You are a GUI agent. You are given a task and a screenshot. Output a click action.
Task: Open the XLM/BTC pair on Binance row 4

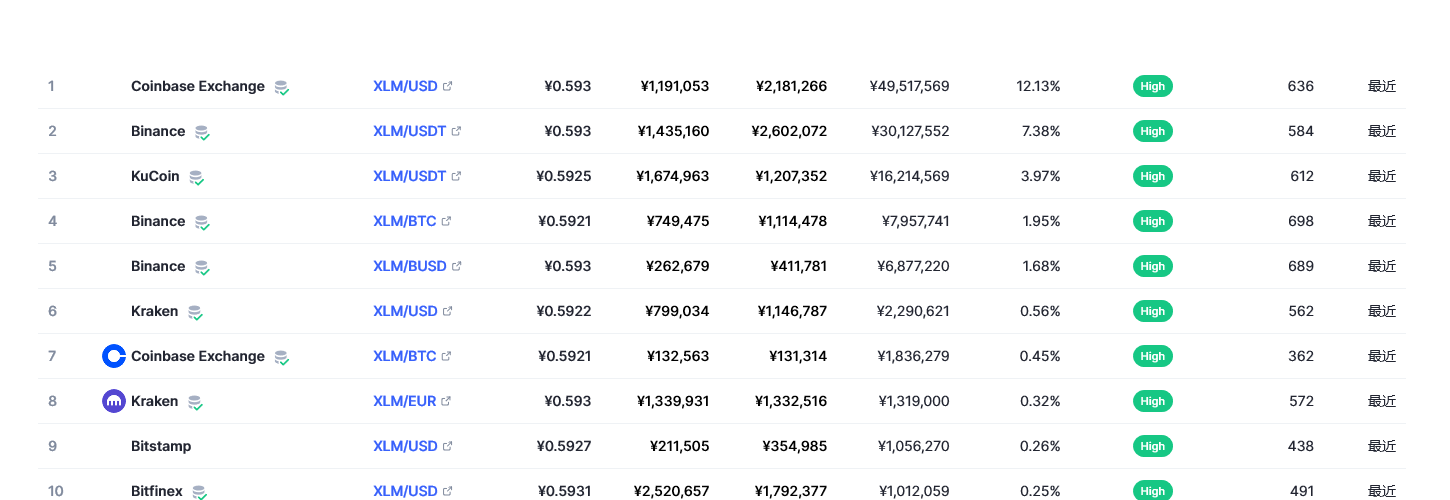tap(405, 221)
